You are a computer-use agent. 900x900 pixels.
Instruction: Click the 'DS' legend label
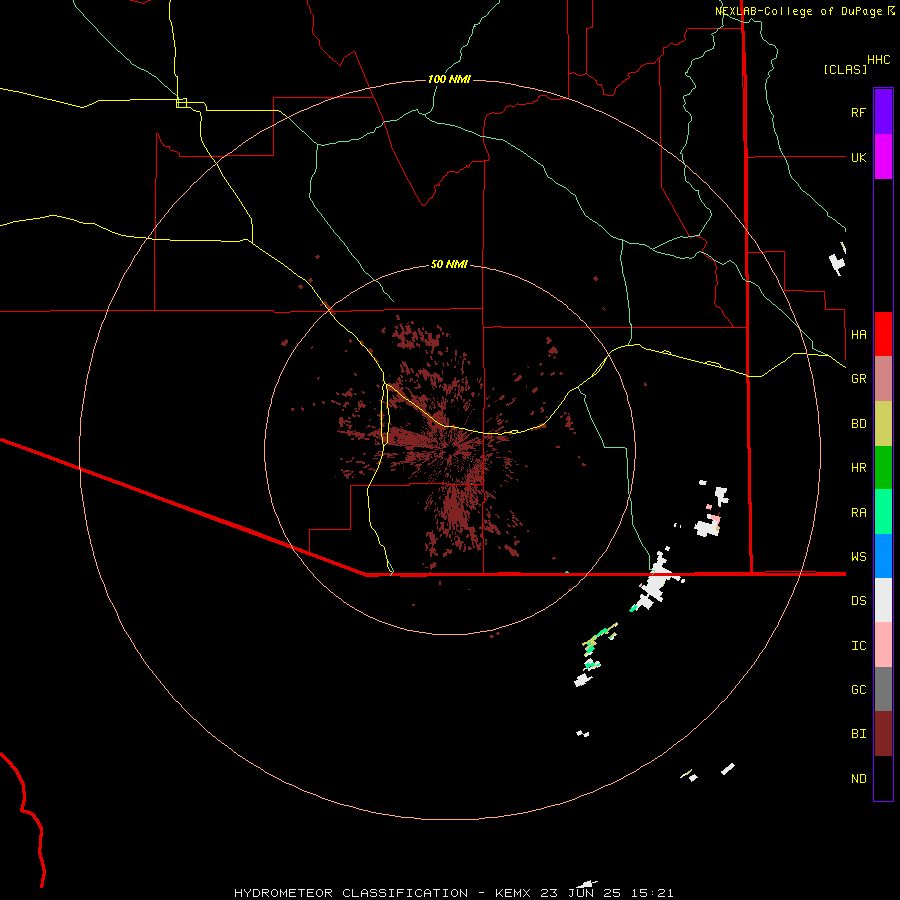click(858, 601)
